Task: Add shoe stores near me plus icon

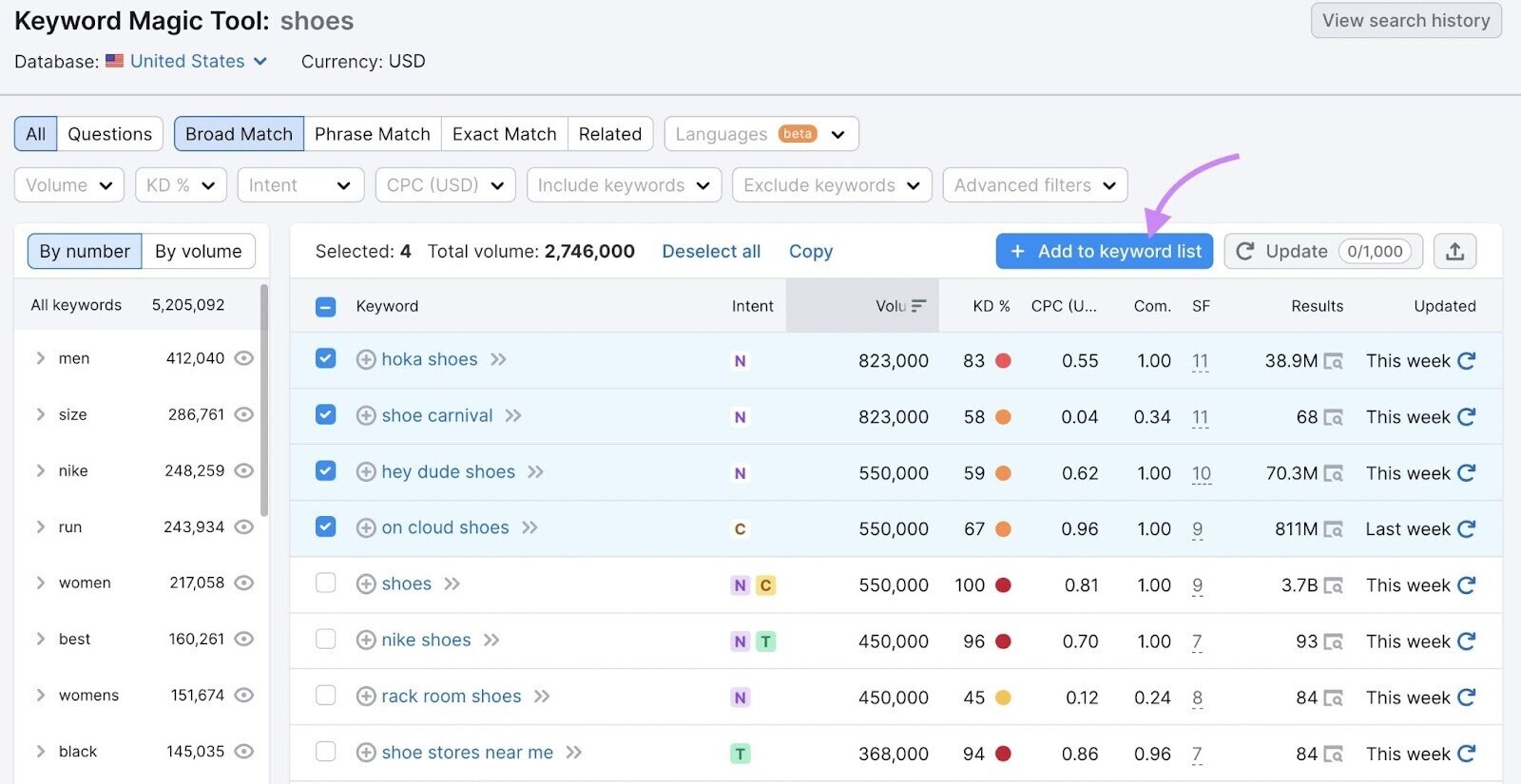Action: tap(366, 753)
